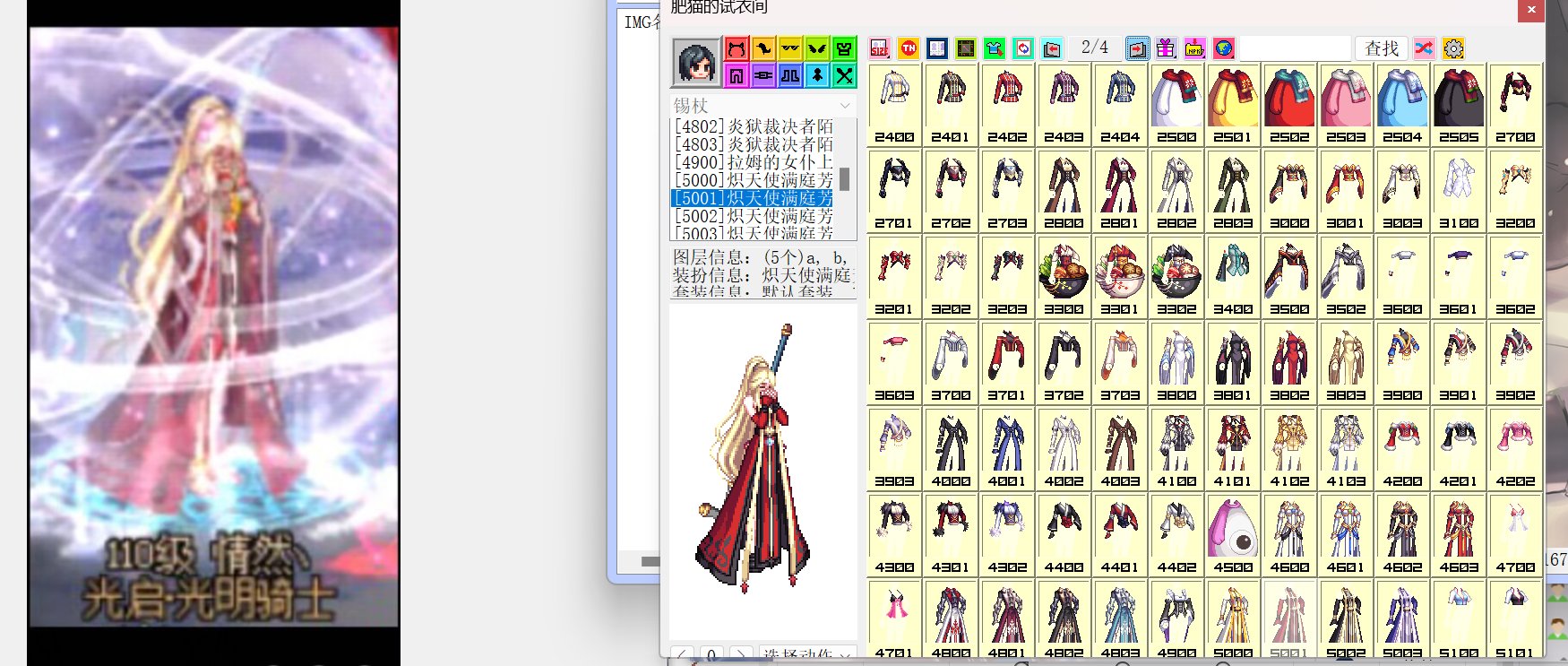Click the refresh swap toolbar icon

click(x=1023, y=48)
